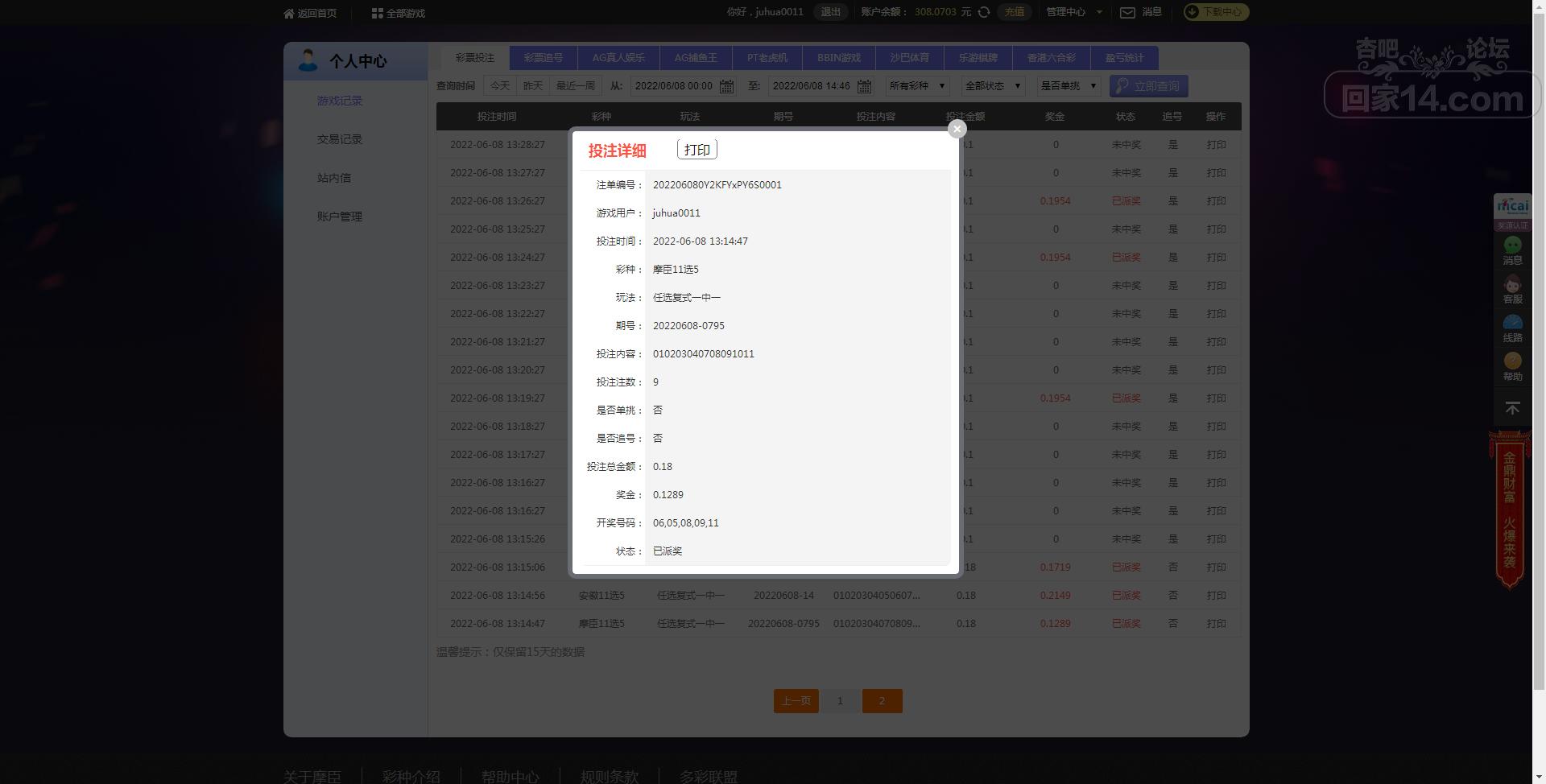Viewport: 1546px width, 784px height.
Task: Click the 客服 sidebar icon
Action: 1512,290
